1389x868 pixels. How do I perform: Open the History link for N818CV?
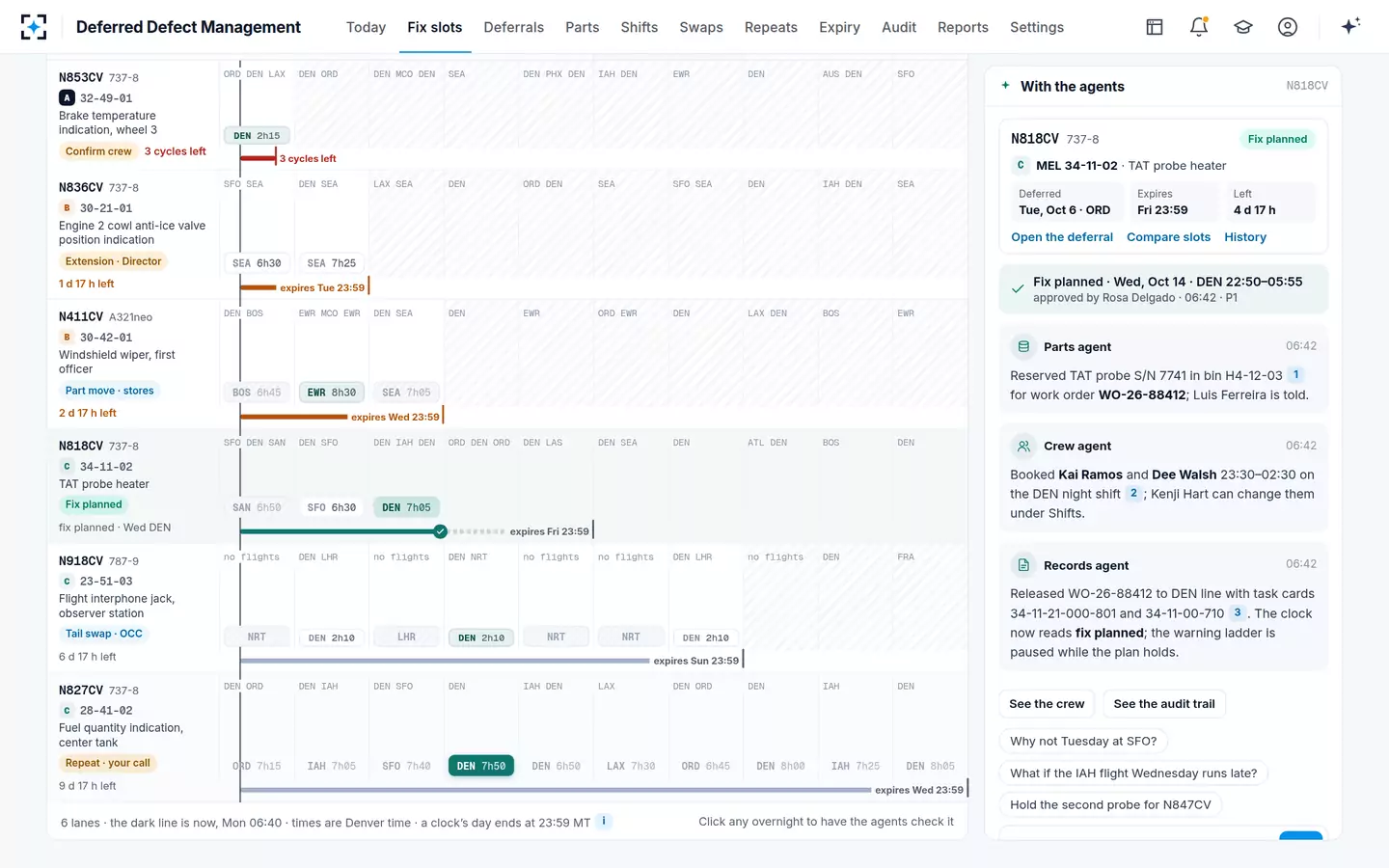pos(1245,237)
